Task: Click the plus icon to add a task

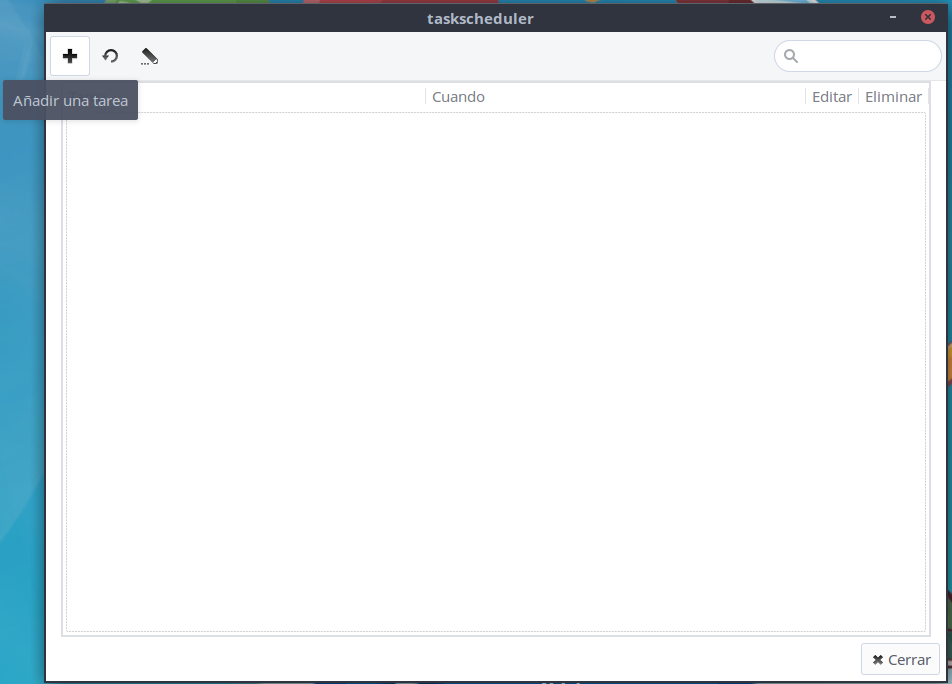Action: click(70, 56)
